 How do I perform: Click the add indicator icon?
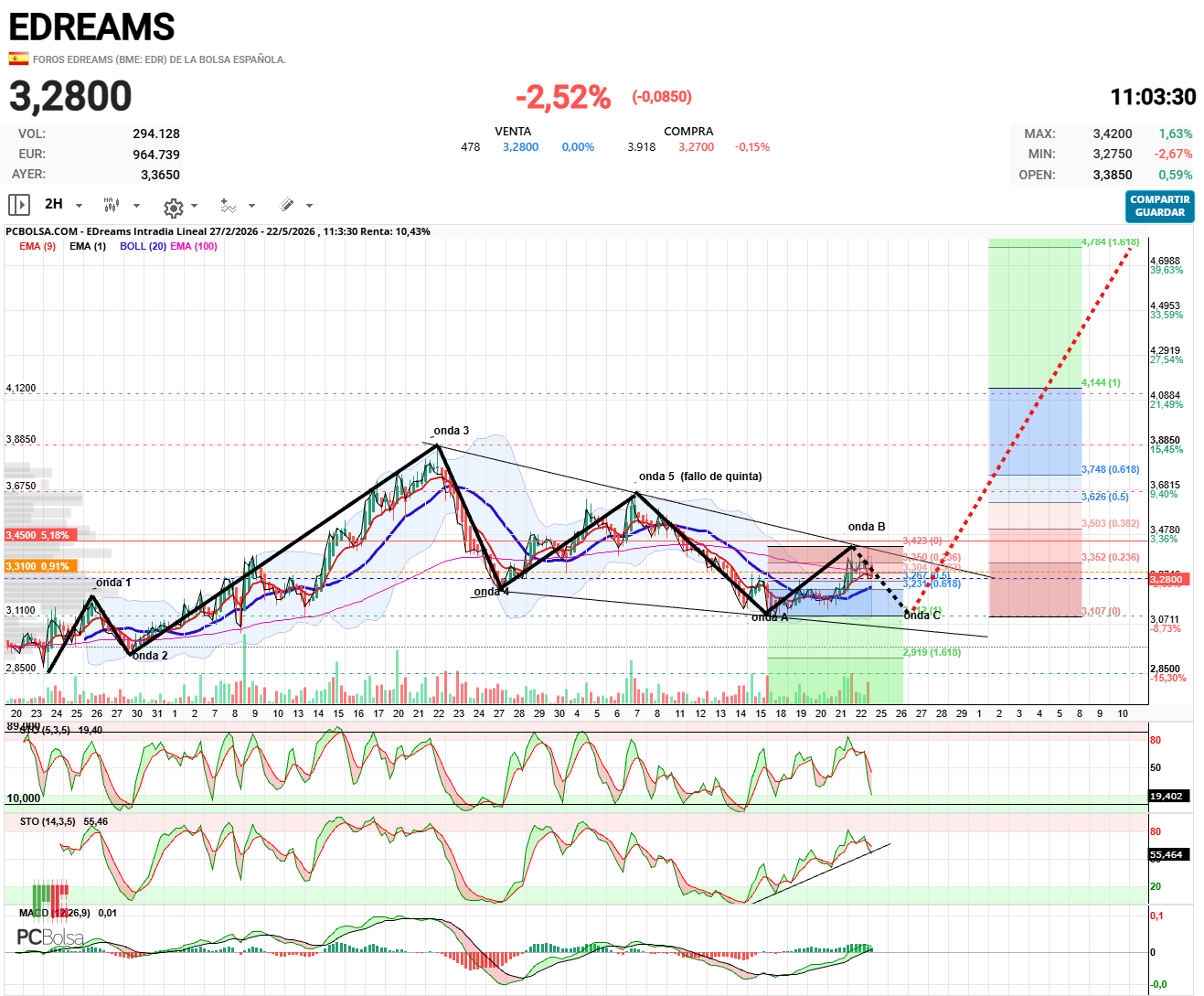(229, 206)
